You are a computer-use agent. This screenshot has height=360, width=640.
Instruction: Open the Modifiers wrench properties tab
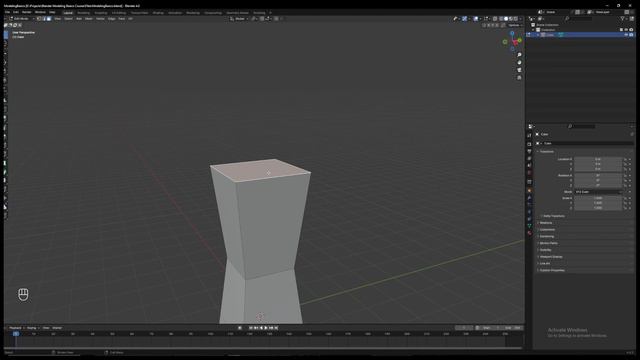[529, 198]
